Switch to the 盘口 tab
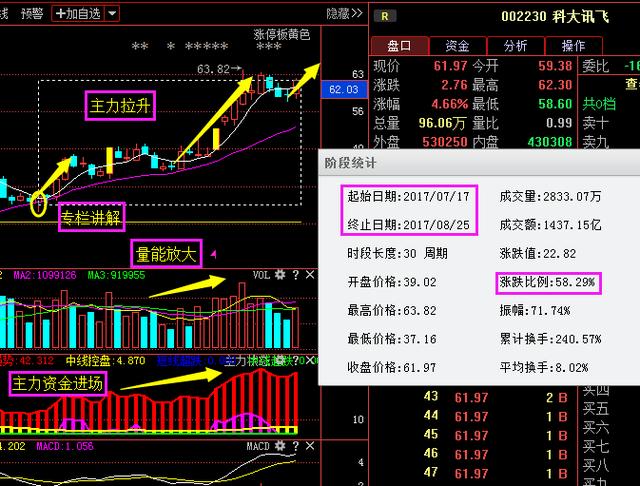Screen dimensions: 640x486 point(400,46)
